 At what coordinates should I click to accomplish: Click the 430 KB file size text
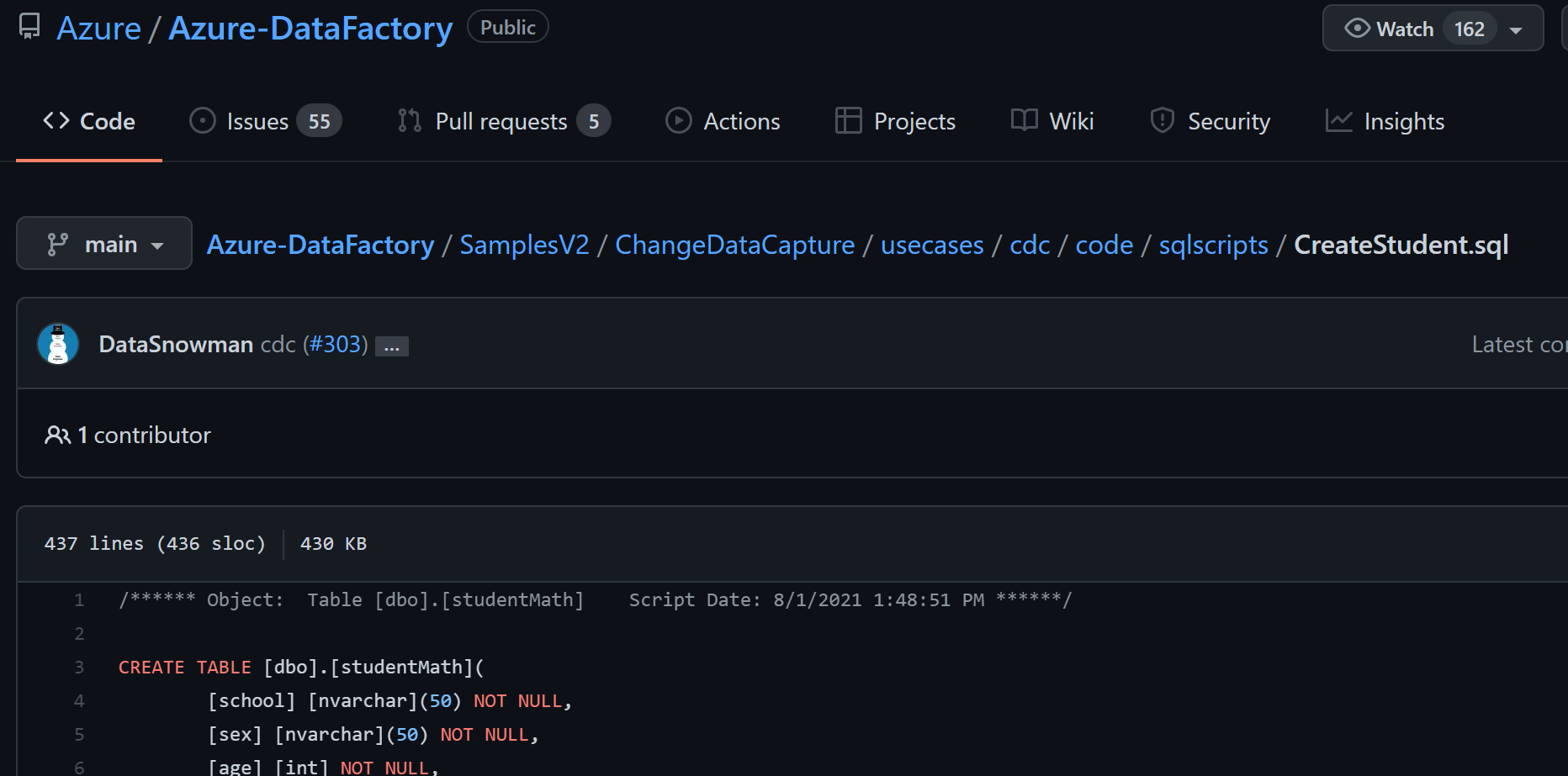pos(333,543)
